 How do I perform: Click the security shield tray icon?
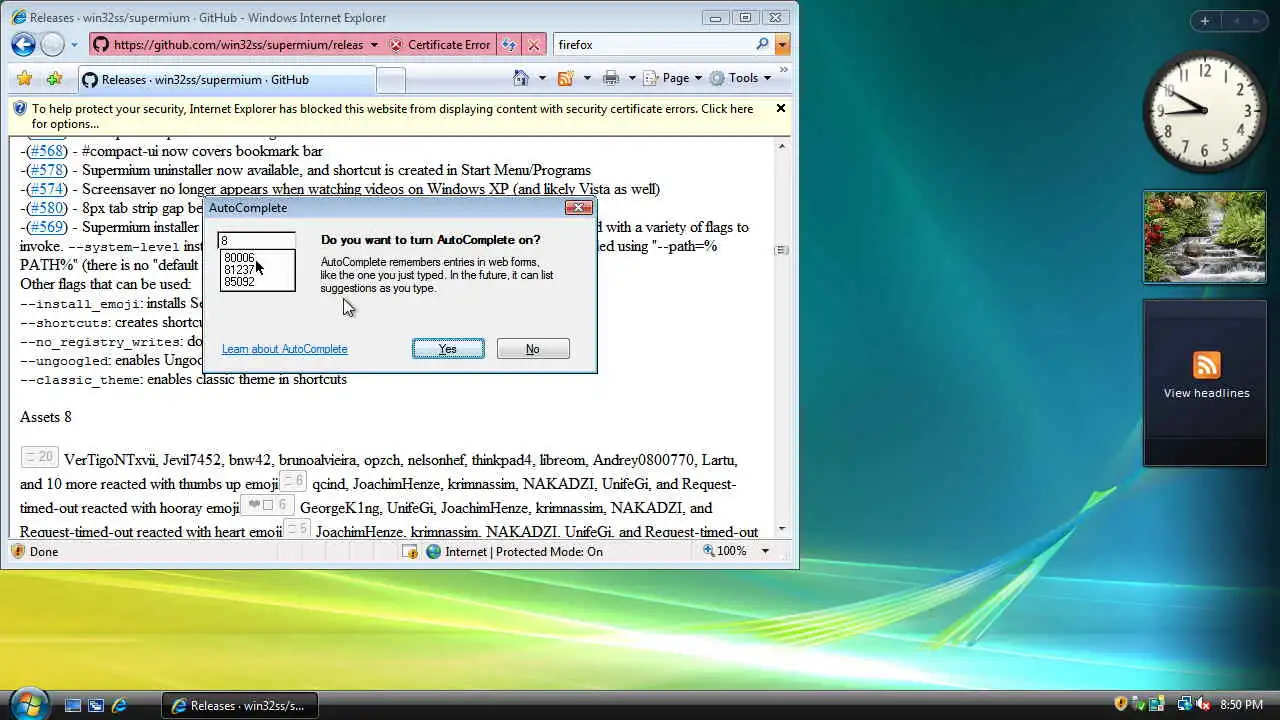coord(1121,705)
